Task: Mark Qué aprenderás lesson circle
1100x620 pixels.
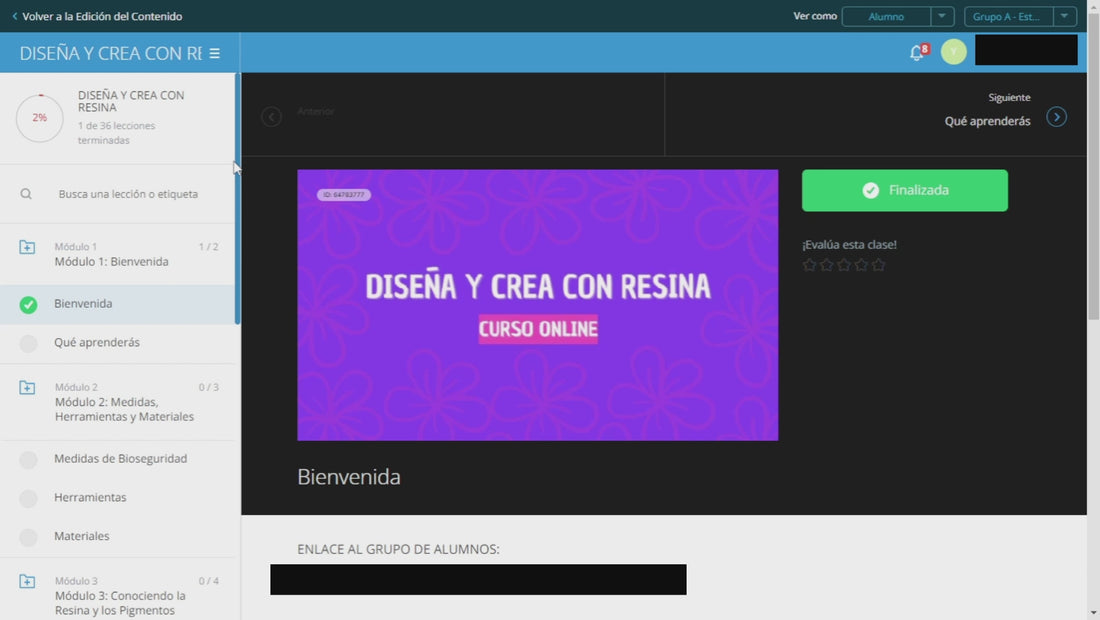Action: (28, 343)
